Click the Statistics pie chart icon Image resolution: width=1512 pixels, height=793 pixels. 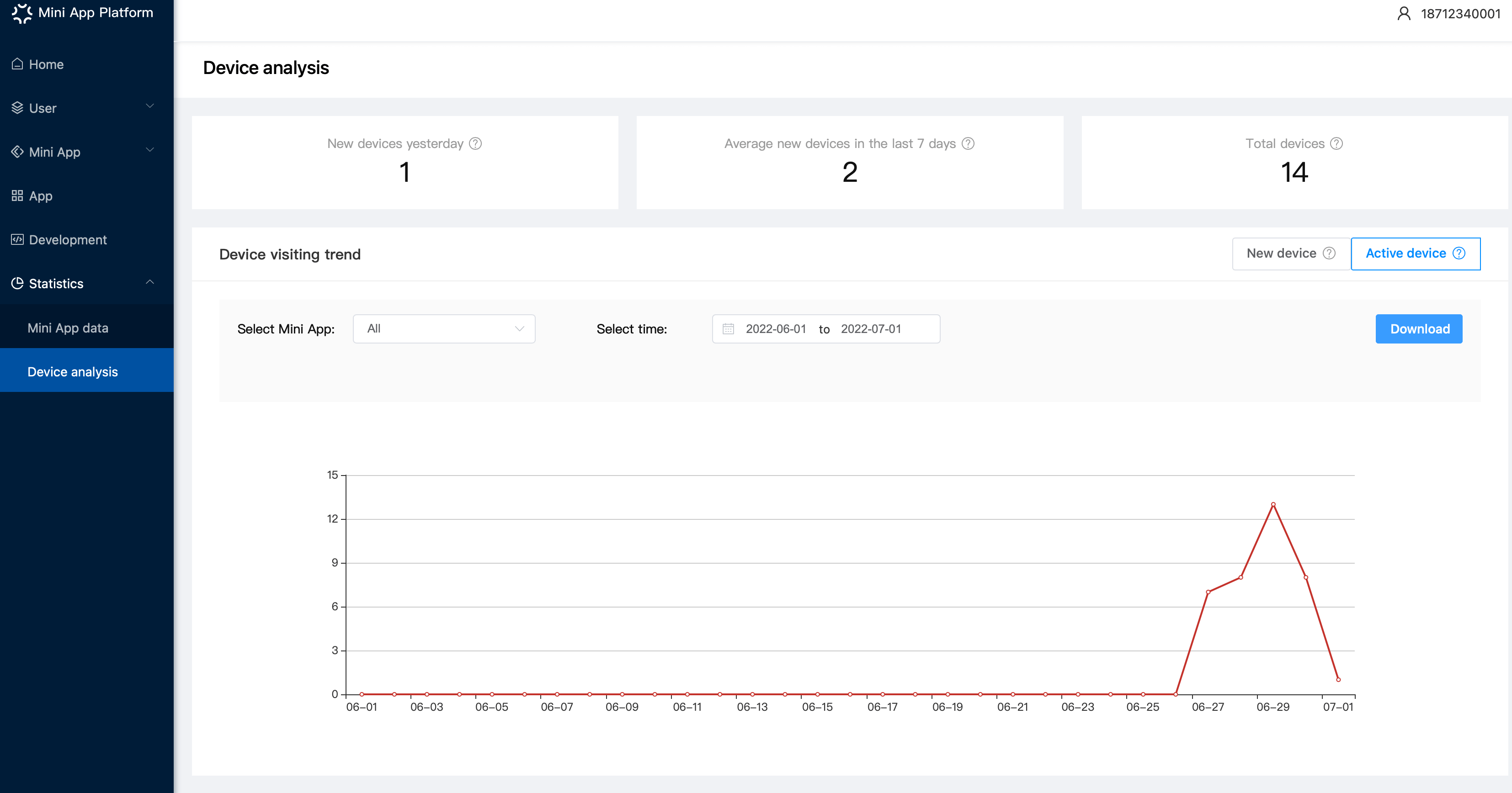18,283
